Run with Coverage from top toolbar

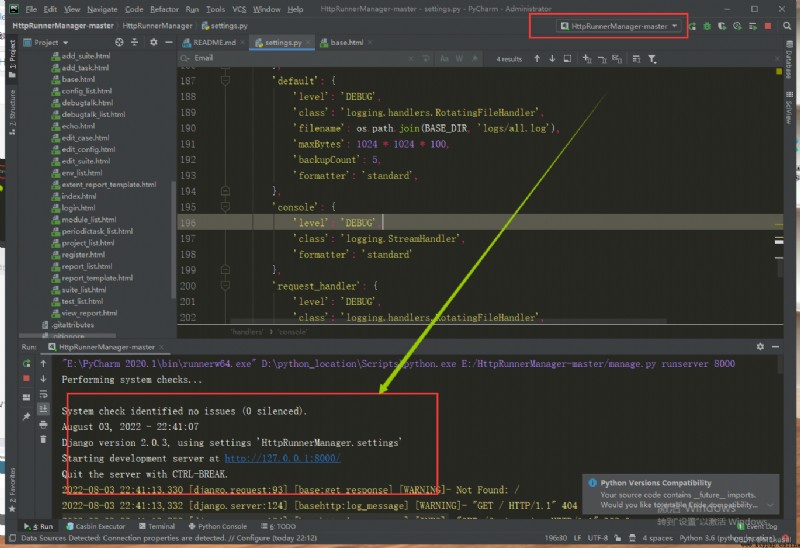tap(722, 26)
